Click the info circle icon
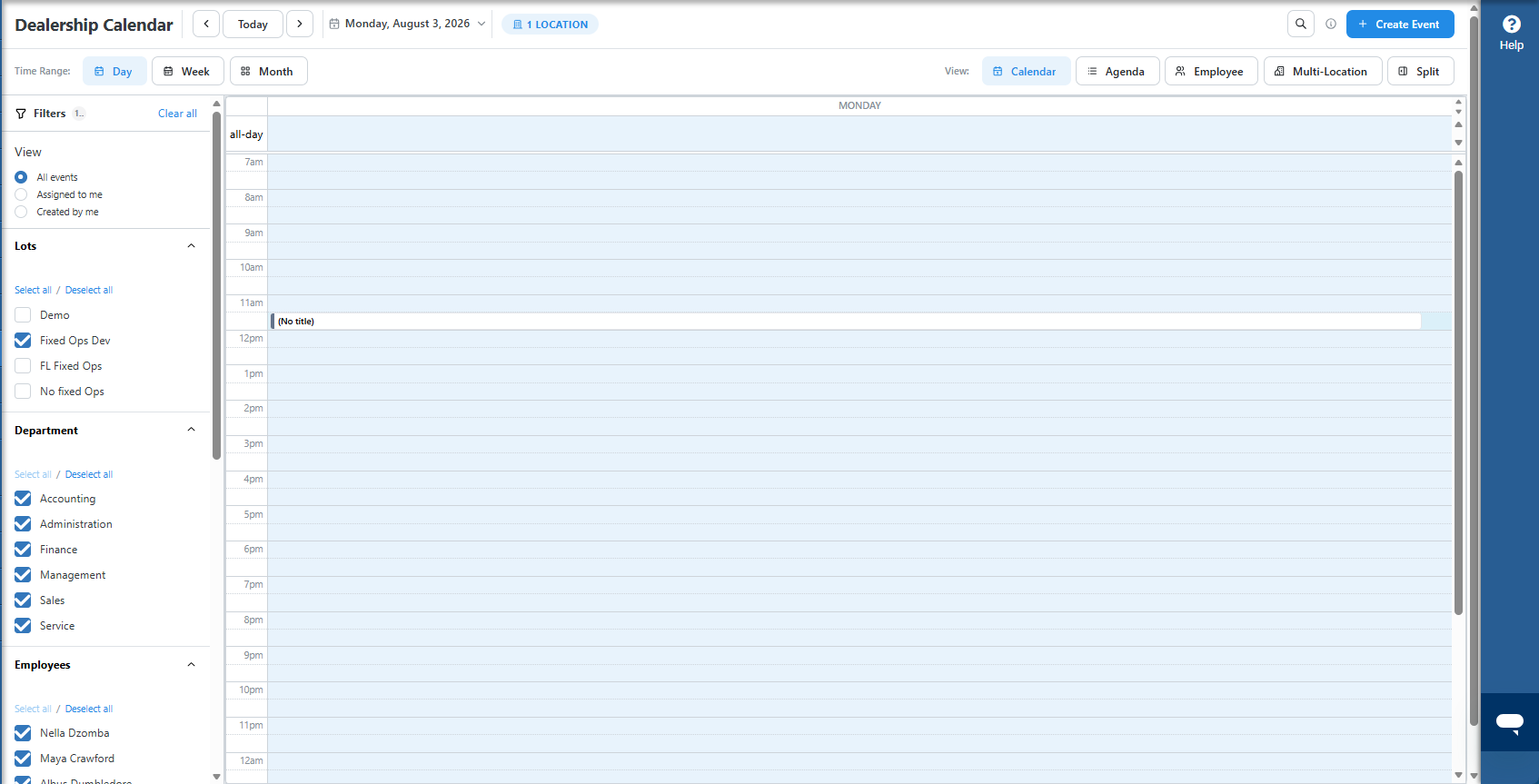 (1331, 25)
